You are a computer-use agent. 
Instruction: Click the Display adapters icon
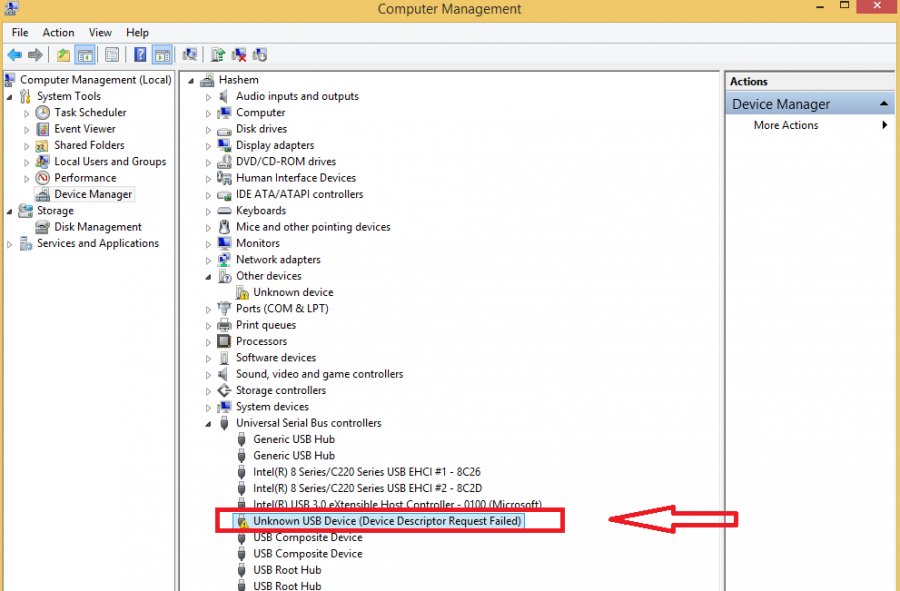click(224, 145)
